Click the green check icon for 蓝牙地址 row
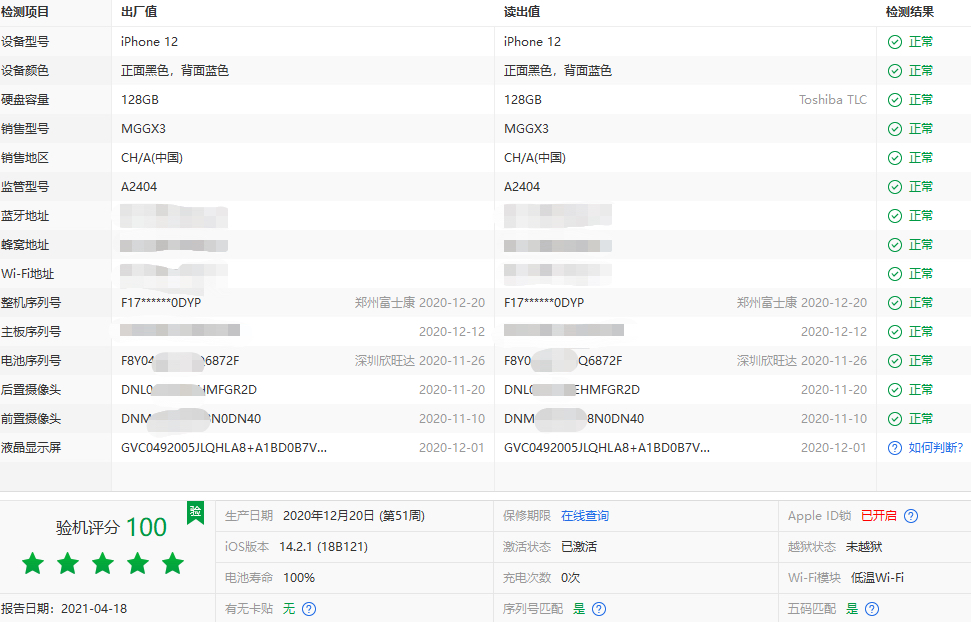This screenshot has width=971, height=622. 895,216
